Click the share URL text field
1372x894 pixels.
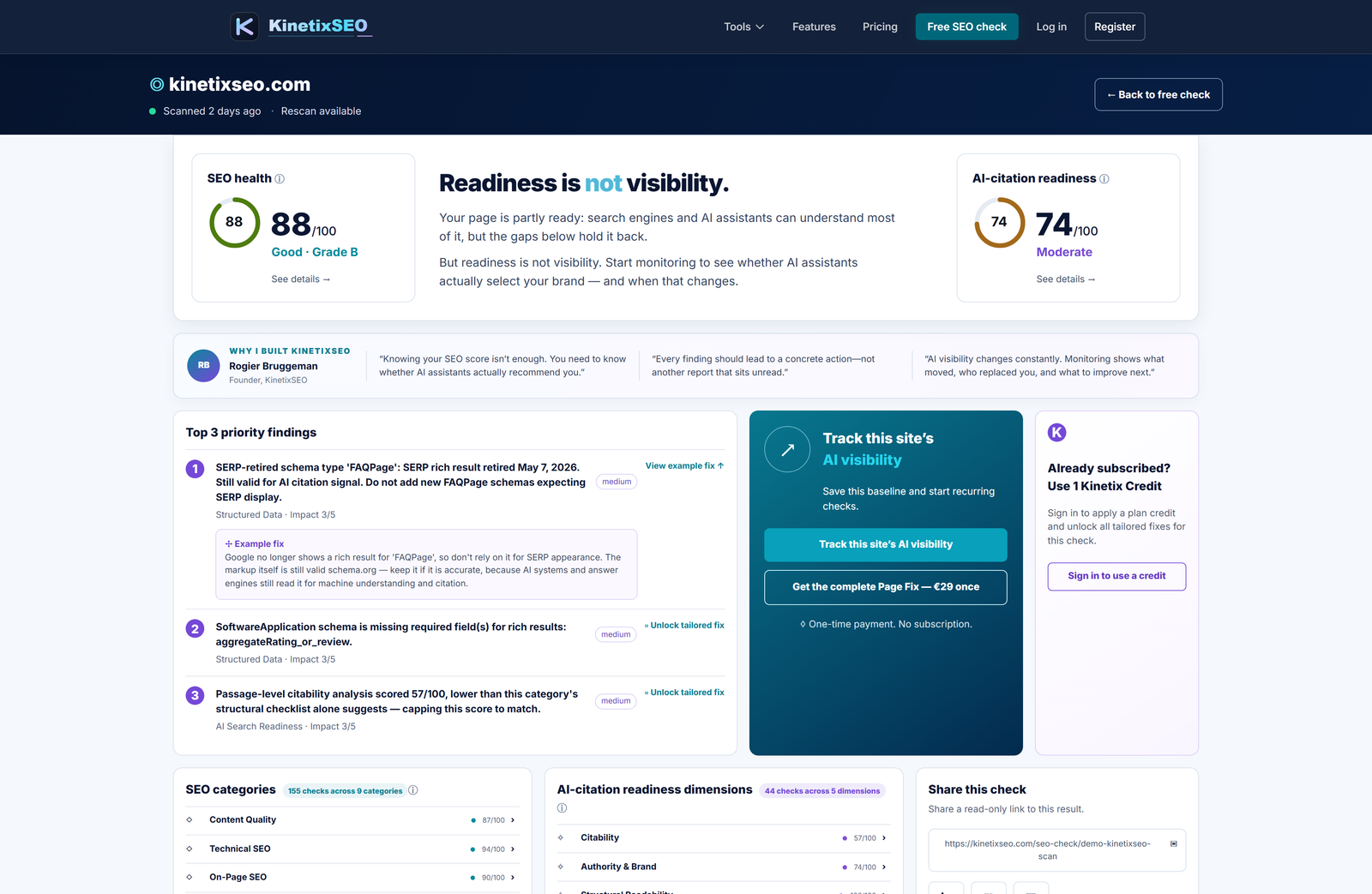coord(1056,850)
